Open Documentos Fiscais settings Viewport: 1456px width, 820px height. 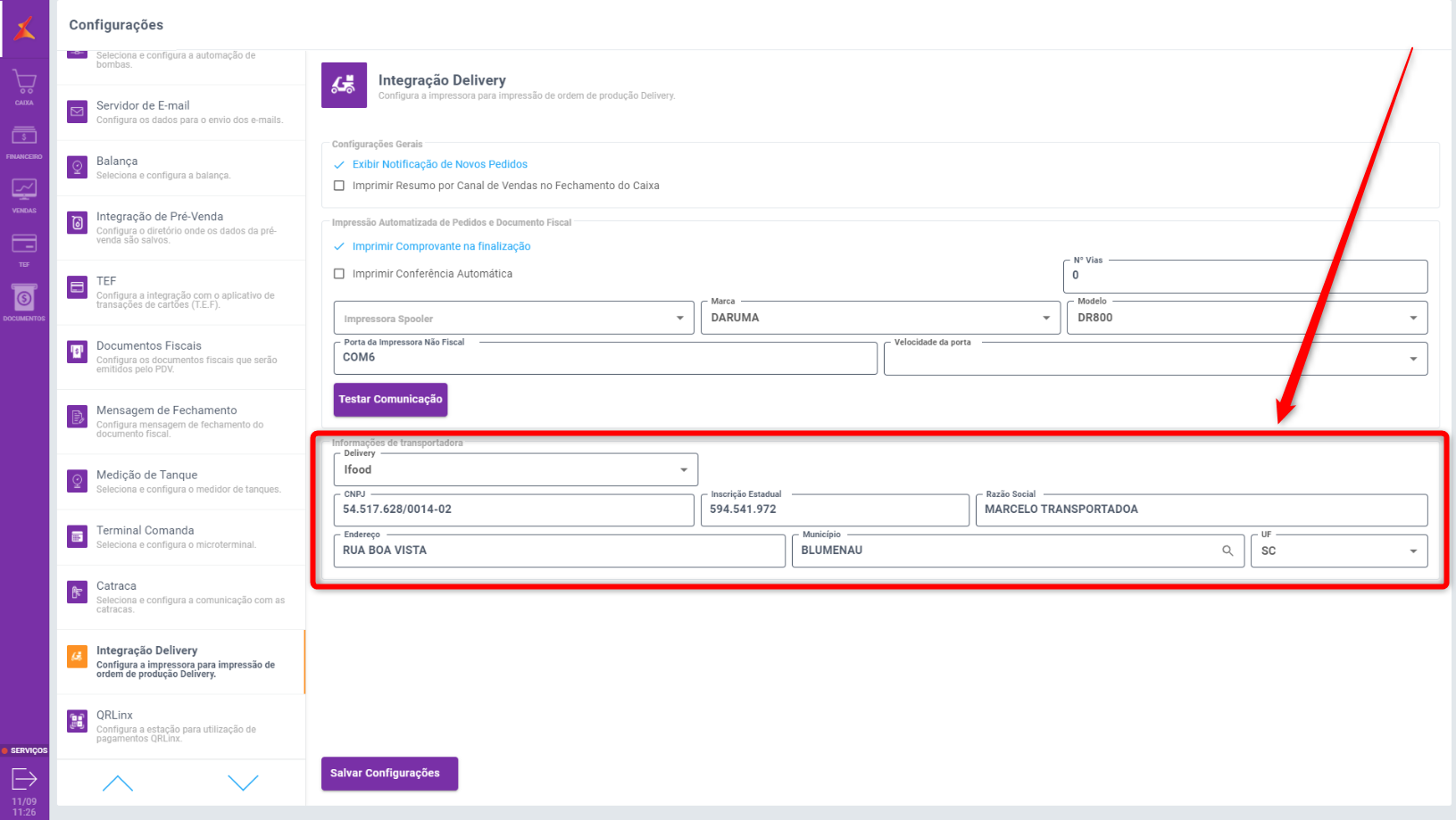pyautogui.click(x=181, y=357)
